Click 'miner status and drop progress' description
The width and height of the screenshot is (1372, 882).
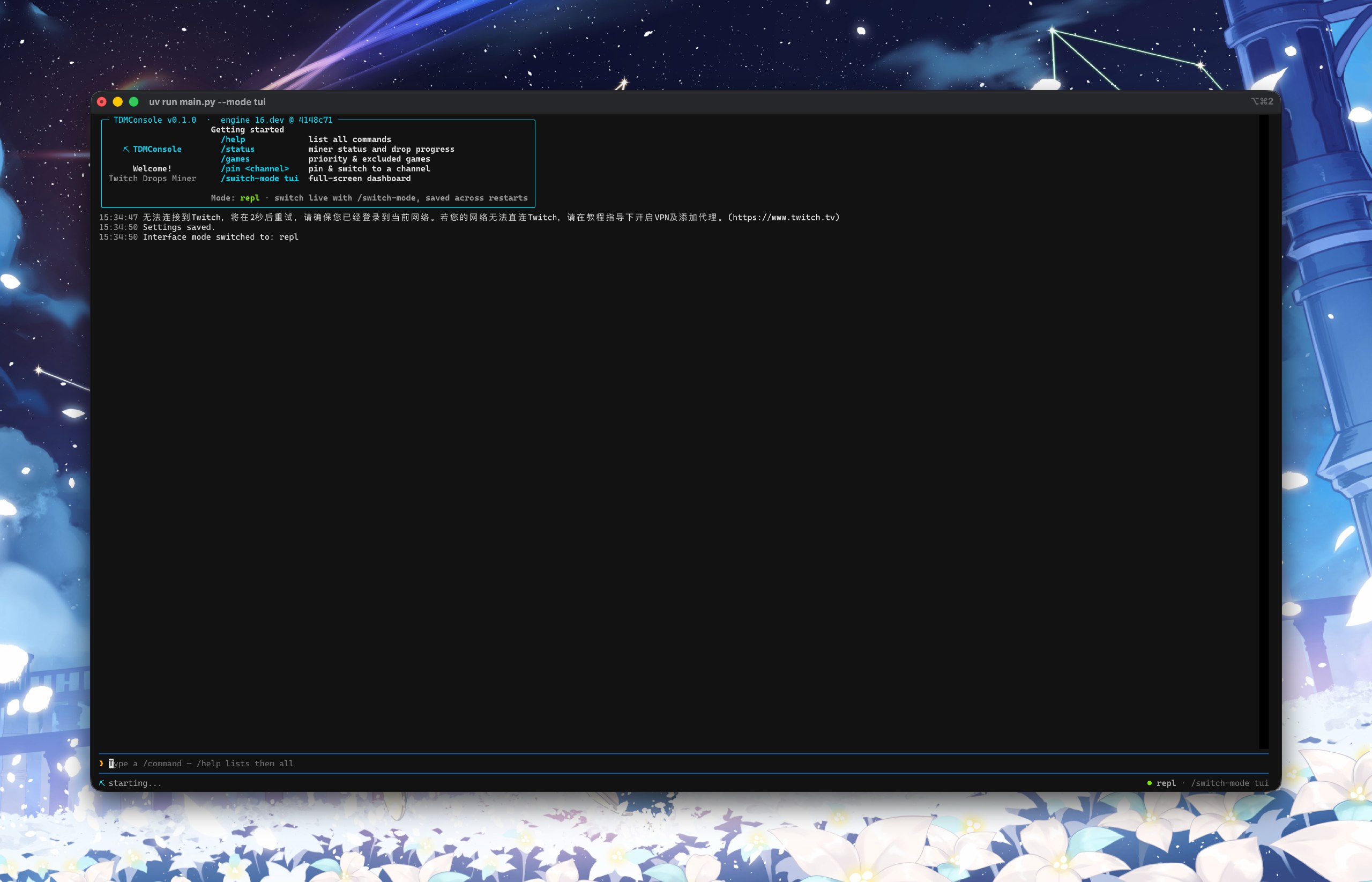[x=381, y=149]
